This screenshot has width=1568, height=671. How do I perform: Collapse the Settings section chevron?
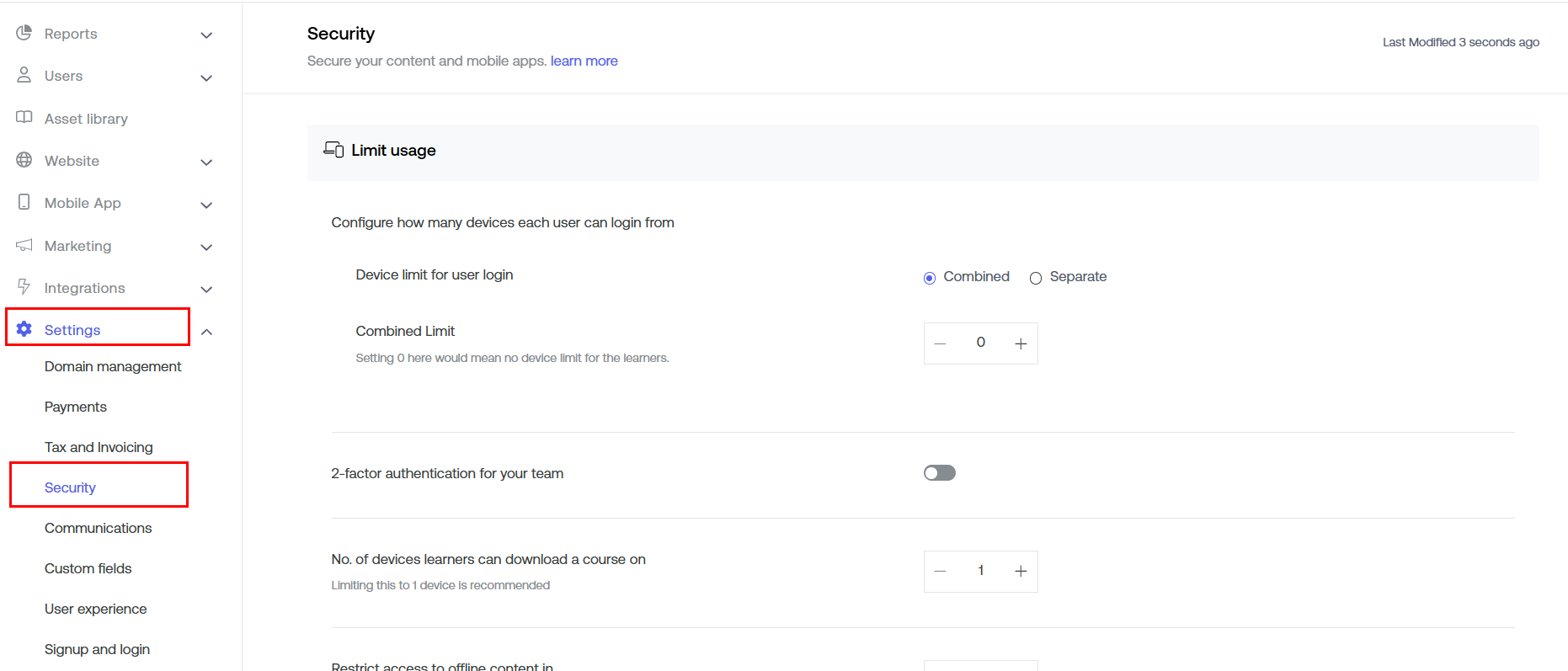coord(206,332)
